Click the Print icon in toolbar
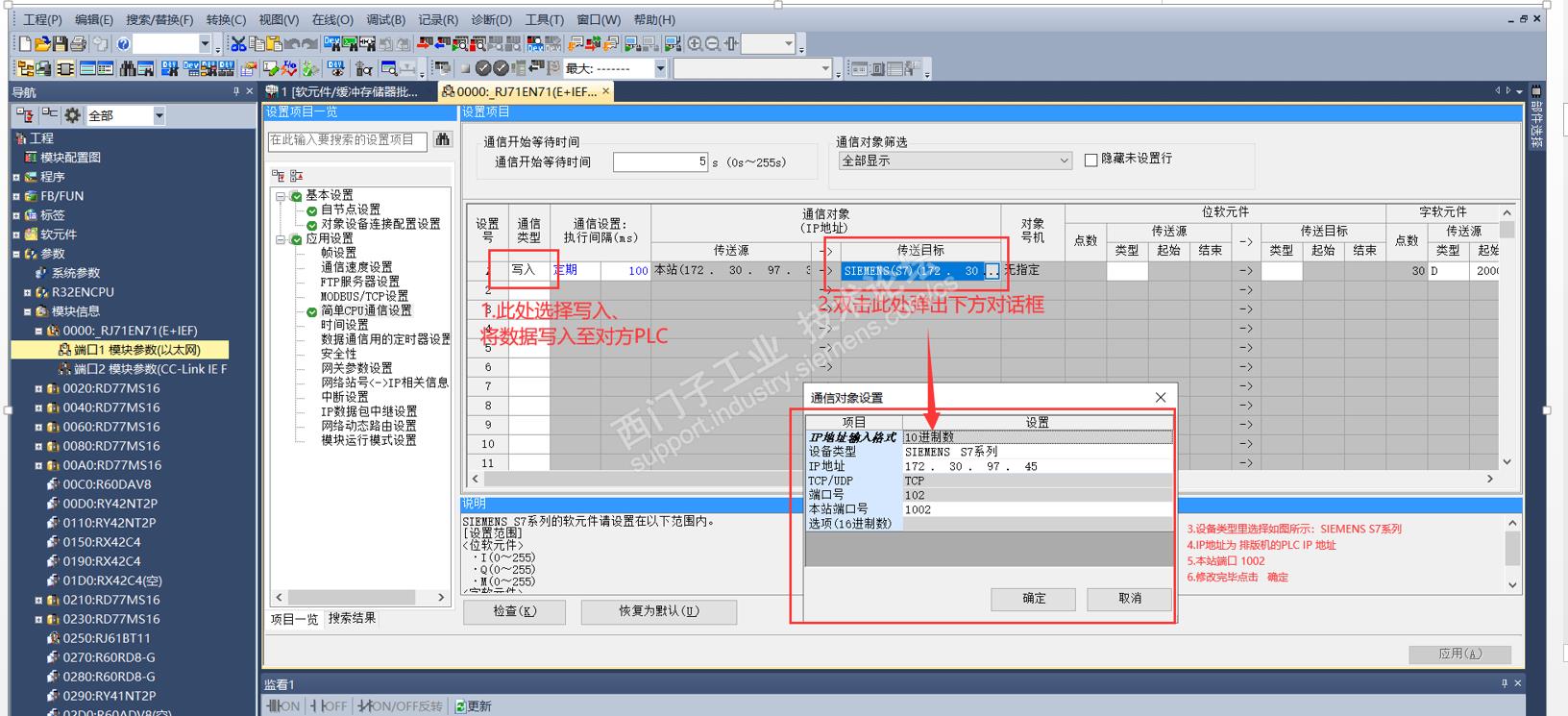This screenshot has width=1568, height=716. 79,44
